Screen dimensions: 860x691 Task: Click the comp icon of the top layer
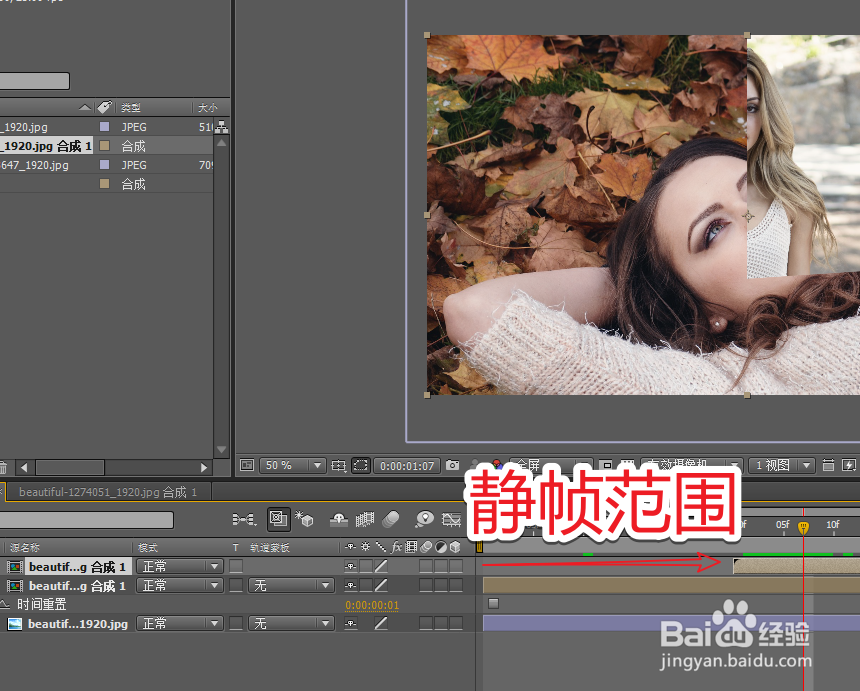15,567
